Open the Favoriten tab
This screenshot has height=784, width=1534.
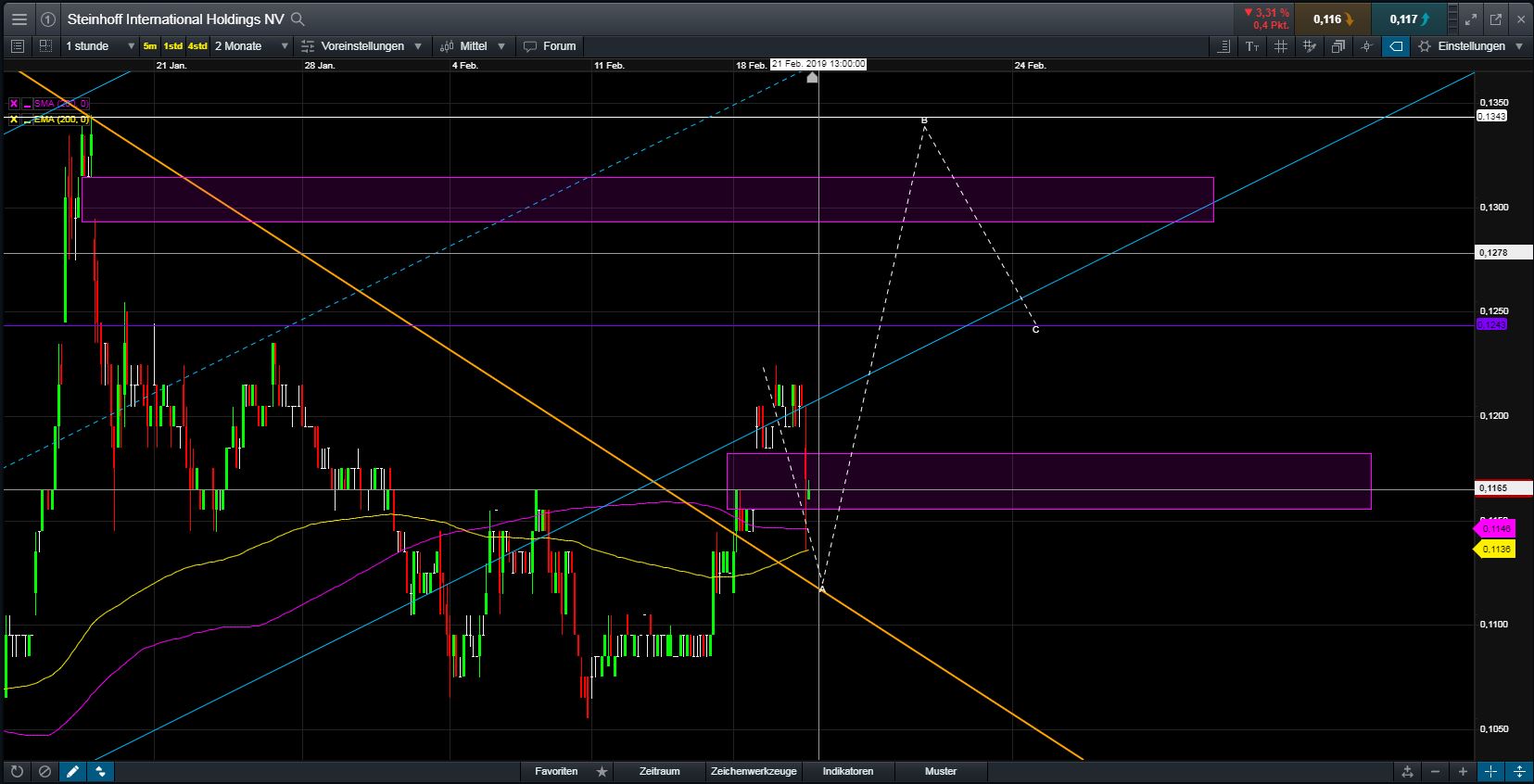[556, 771]
